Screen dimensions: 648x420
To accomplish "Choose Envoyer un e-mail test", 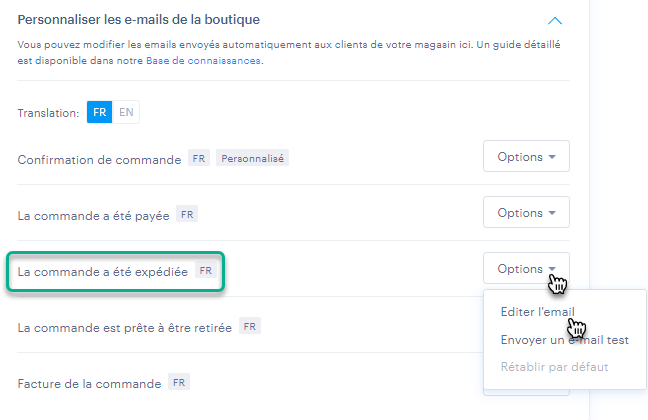I will click(x=565, y=340).
